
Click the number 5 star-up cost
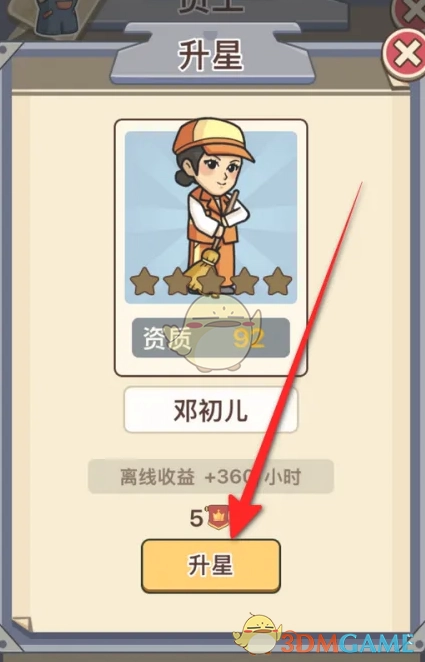click(x=196, y=518)
